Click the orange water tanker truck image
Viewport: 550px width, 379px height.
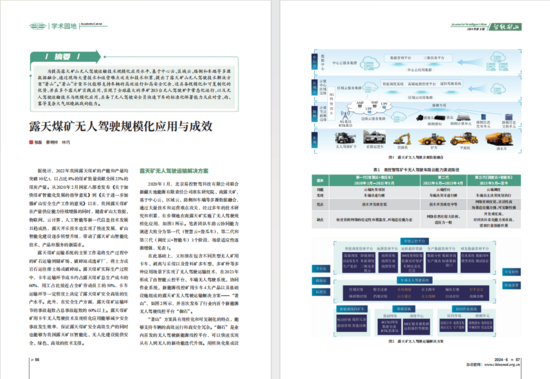(499, 139)
